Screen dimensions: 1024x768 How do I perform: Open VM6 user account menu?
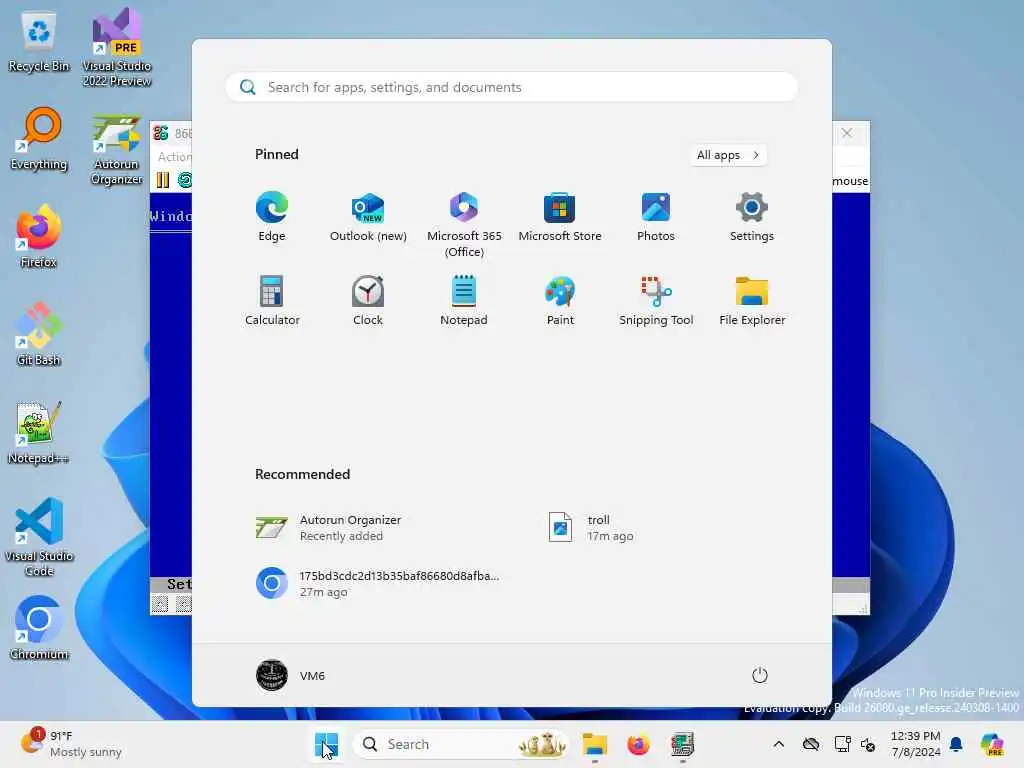(290, 675)
